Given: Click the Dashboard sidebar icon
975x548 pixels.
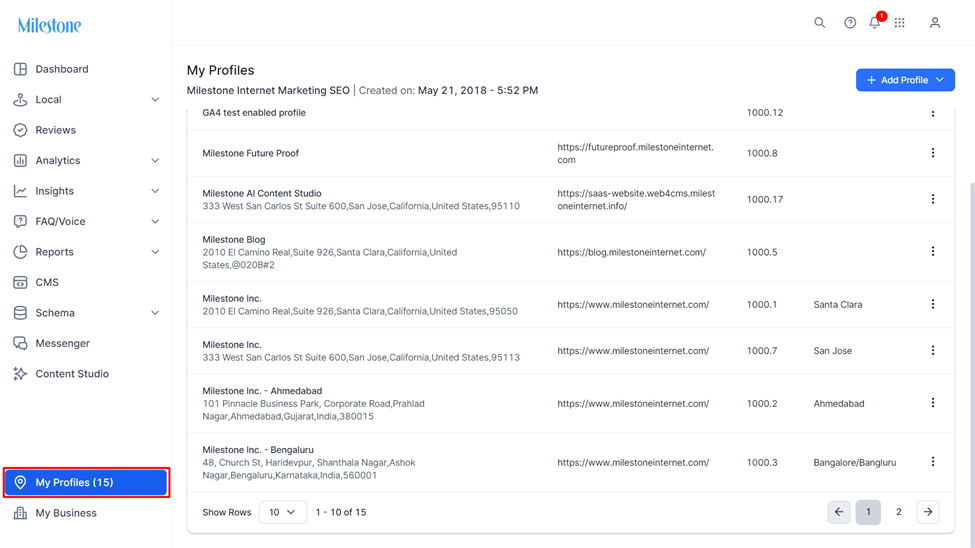Looking at the screenshot, I should pyautogui.click(x=20, y=69).
